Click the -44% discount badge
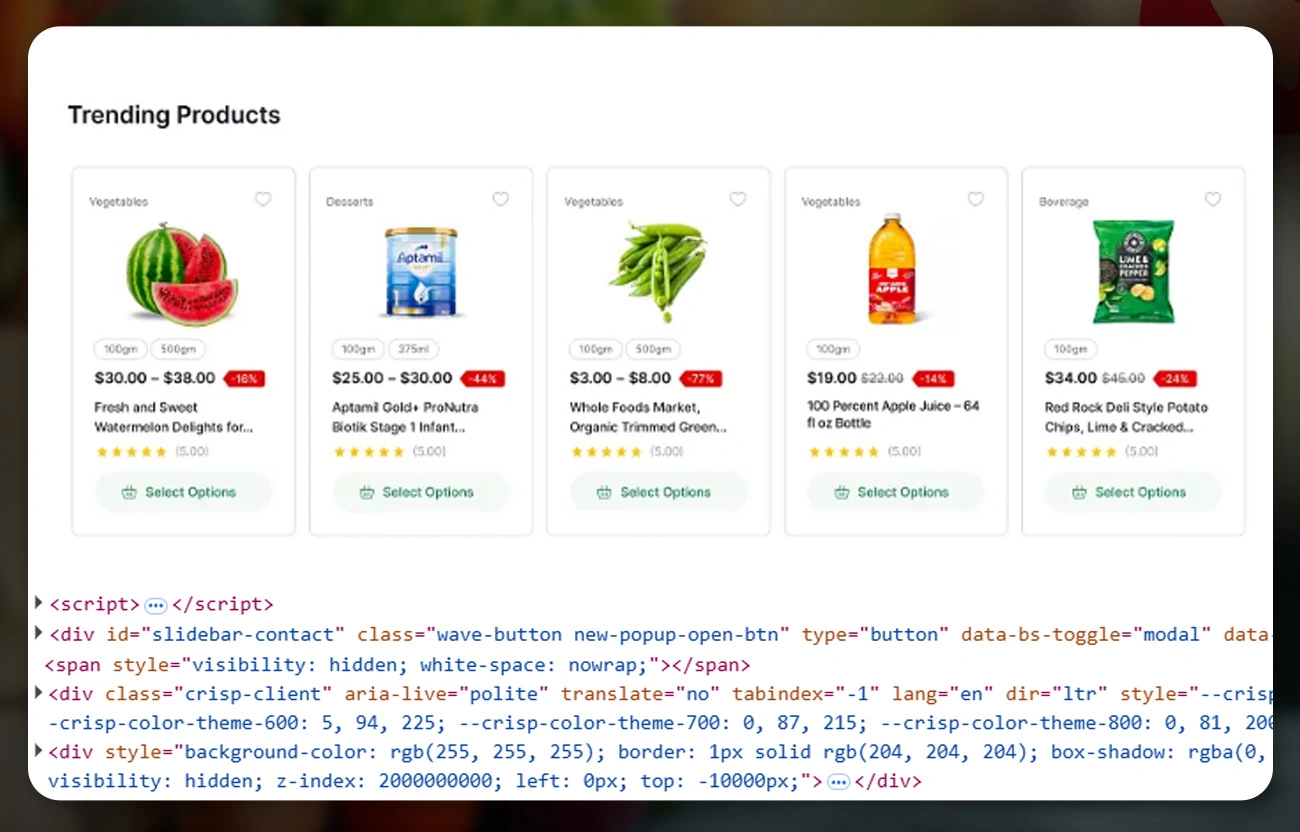 click(483, 379)
